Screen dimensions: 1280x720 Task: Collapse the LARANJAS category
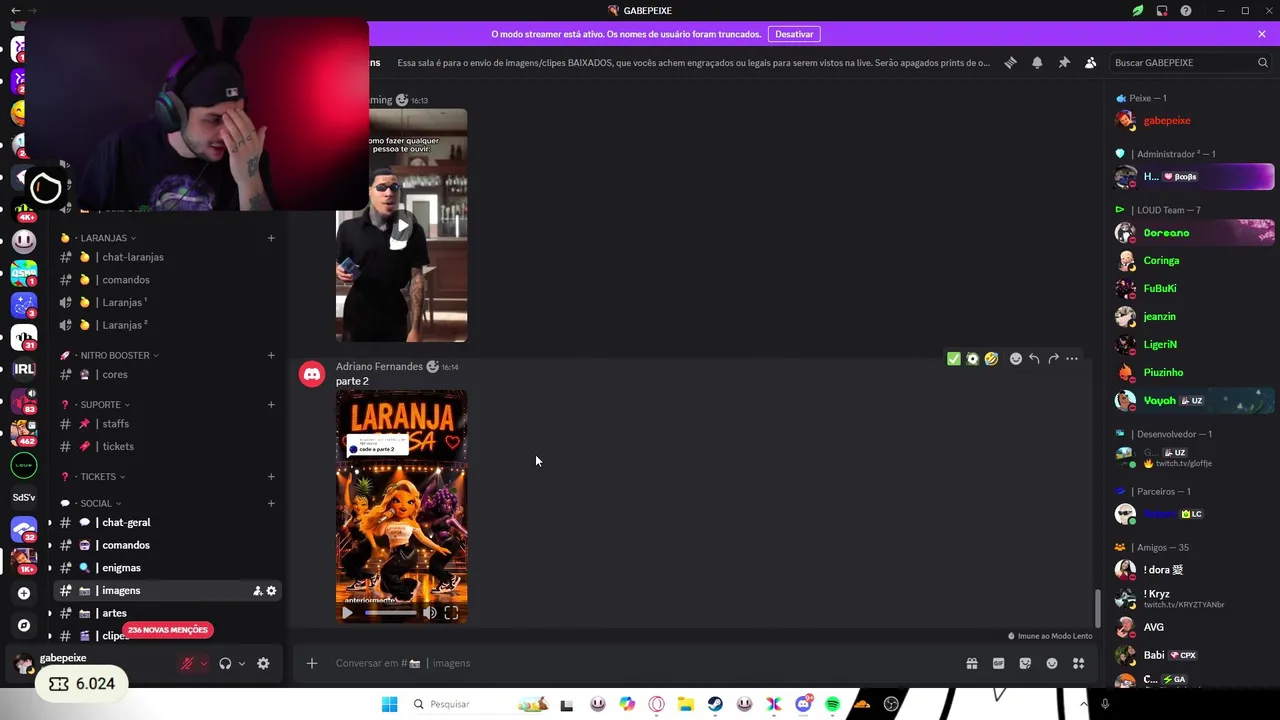(x=104, y=238)
